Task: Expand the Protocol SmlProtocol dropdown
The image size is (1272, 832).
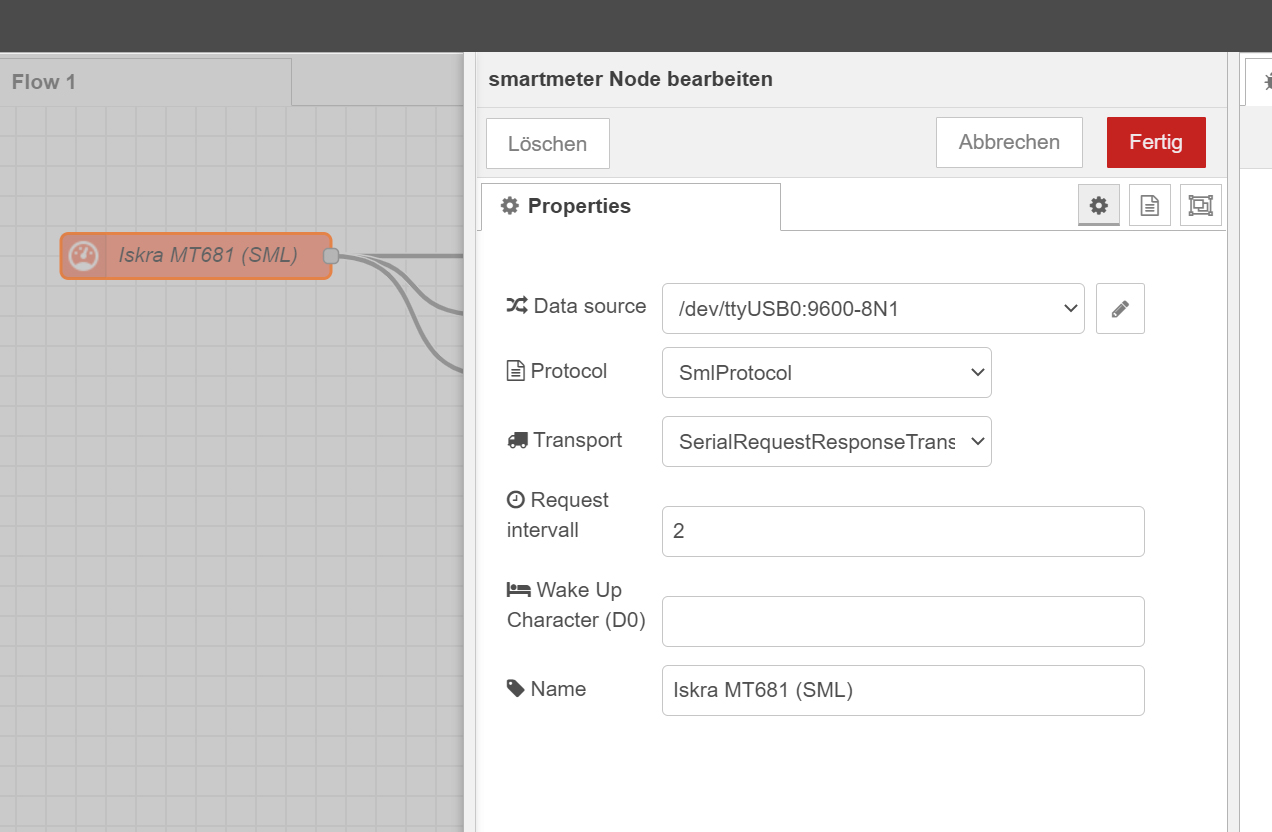Action: [826, 372]
